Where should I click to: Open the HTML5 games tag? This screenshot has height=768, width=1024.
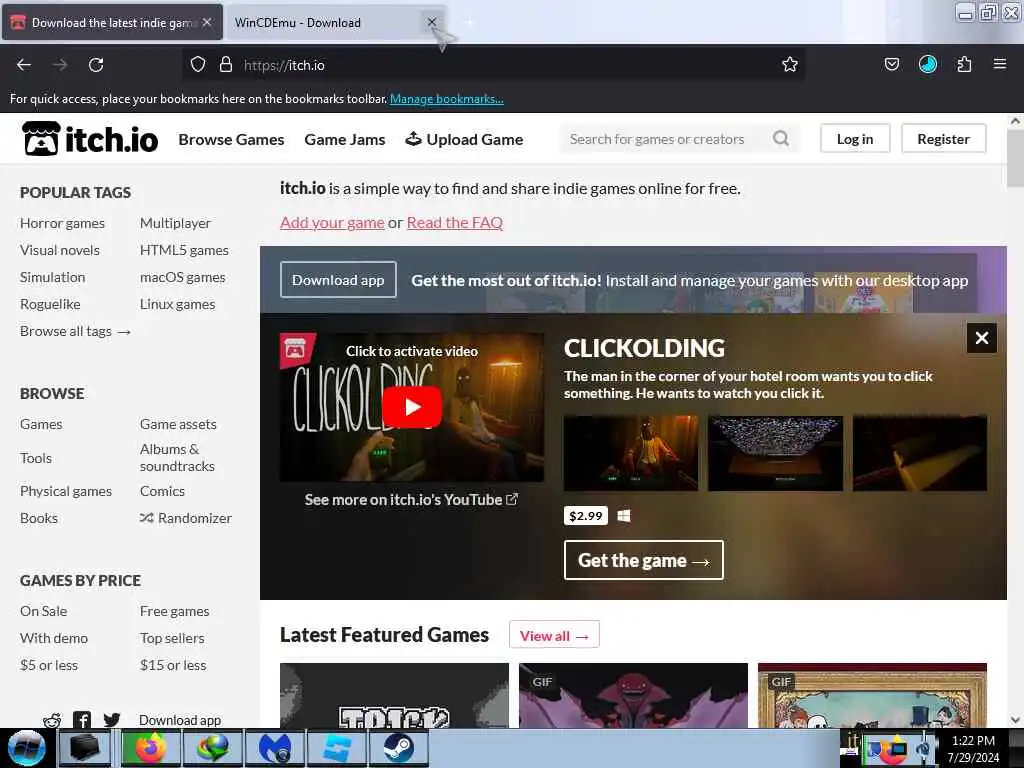tap(184, 250)
